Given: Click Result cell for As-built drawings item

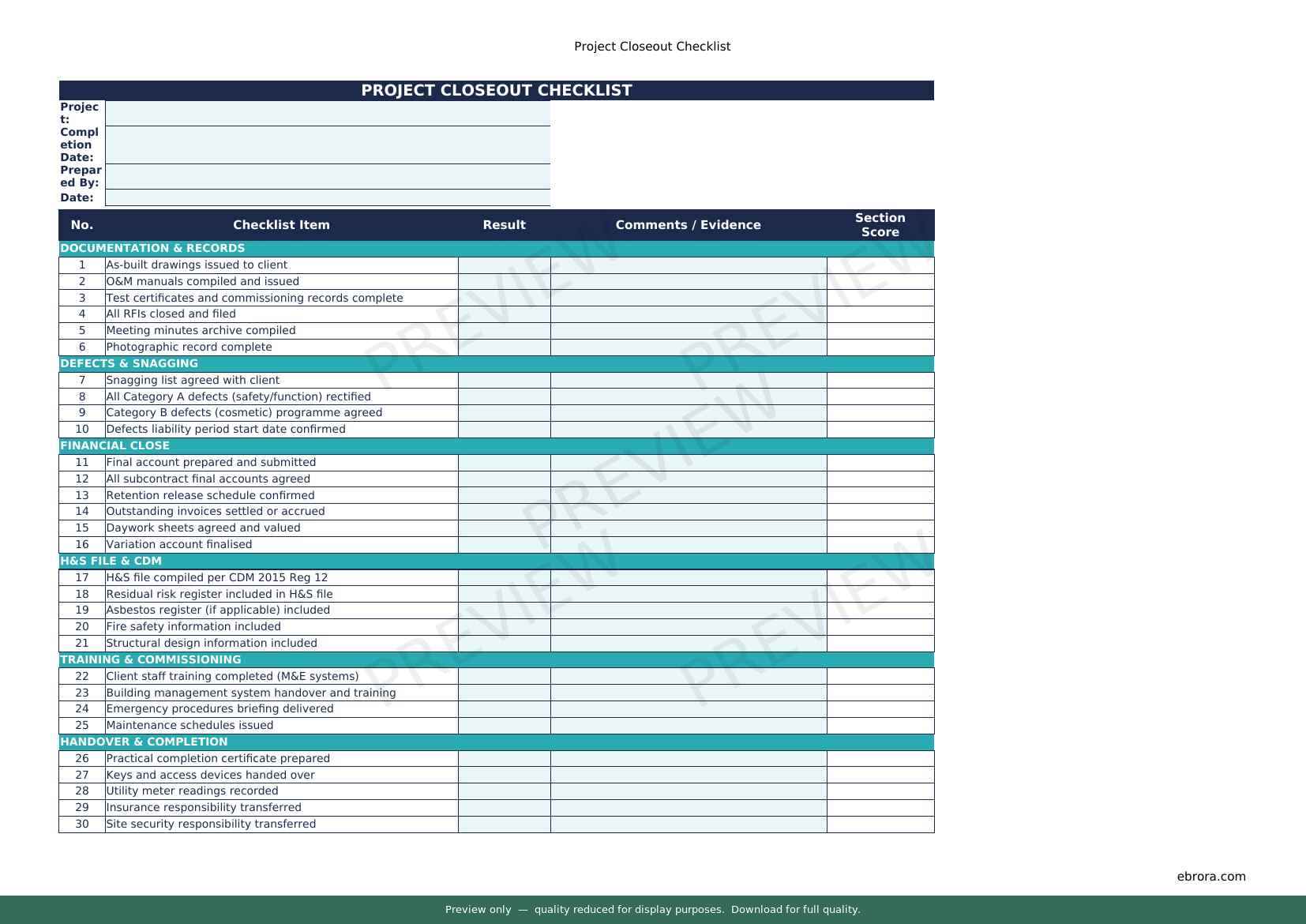Looking at the screenshot, I should point(504,265).
